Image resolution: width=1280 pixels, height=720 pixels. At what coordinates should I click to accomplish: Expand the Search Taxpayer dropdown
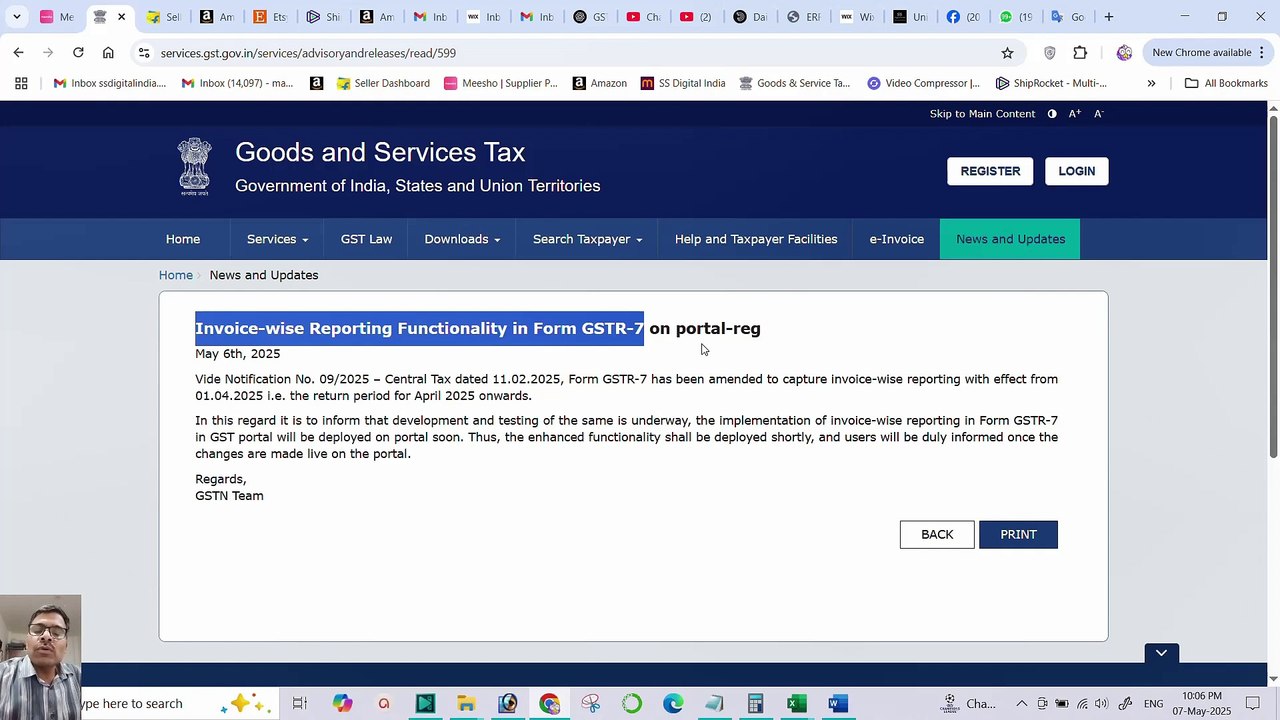click(x=587, y=239)
